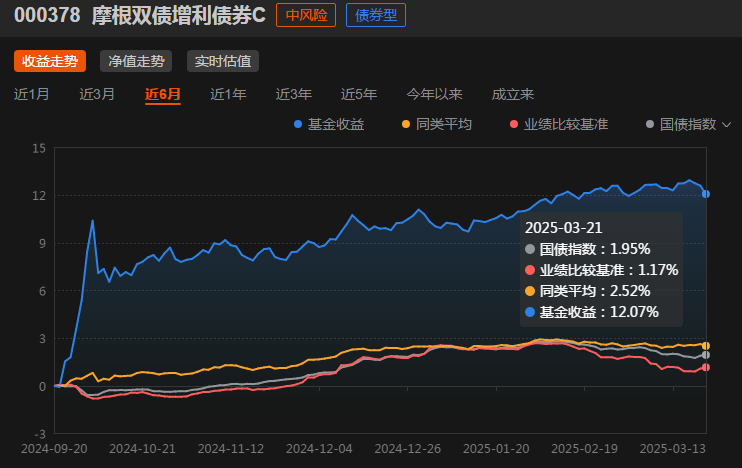Choose the 近1年 period
742x468 pixels.
[228, 94]
